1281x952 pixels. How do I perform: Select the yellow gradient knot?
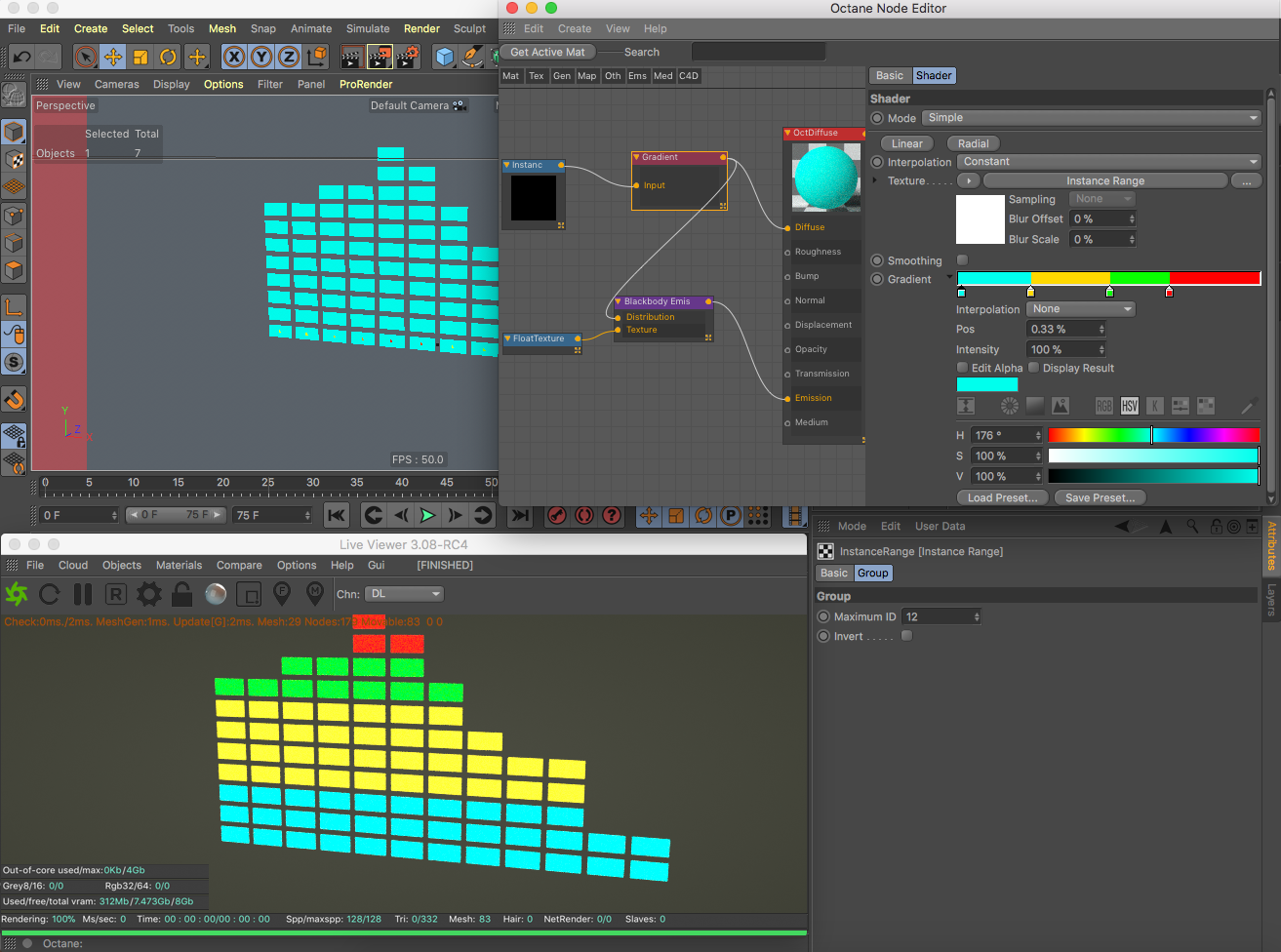[x=1030, y=292]
